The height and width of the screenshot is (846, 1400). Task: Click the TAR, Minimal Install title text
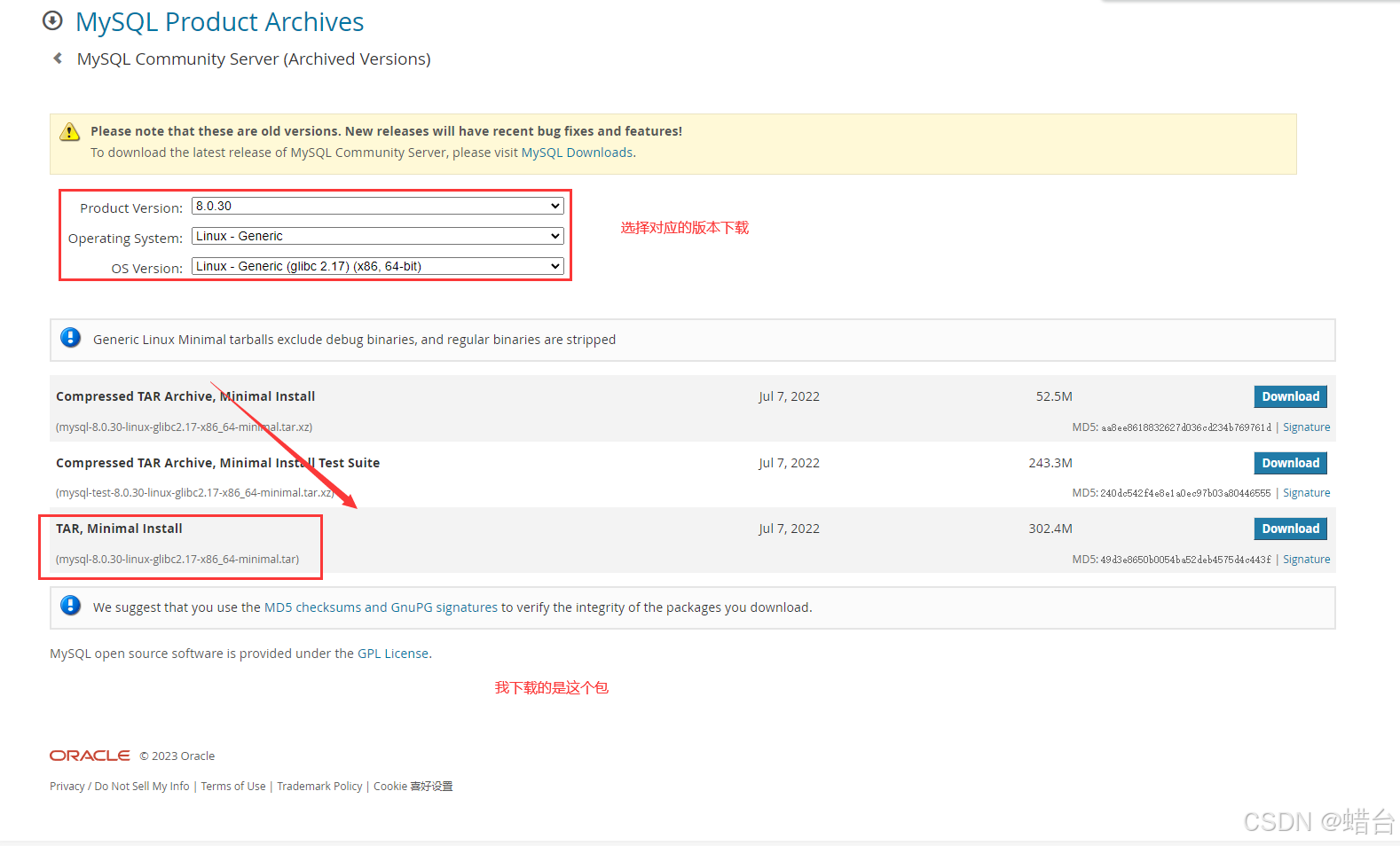[x=119, y=529]
